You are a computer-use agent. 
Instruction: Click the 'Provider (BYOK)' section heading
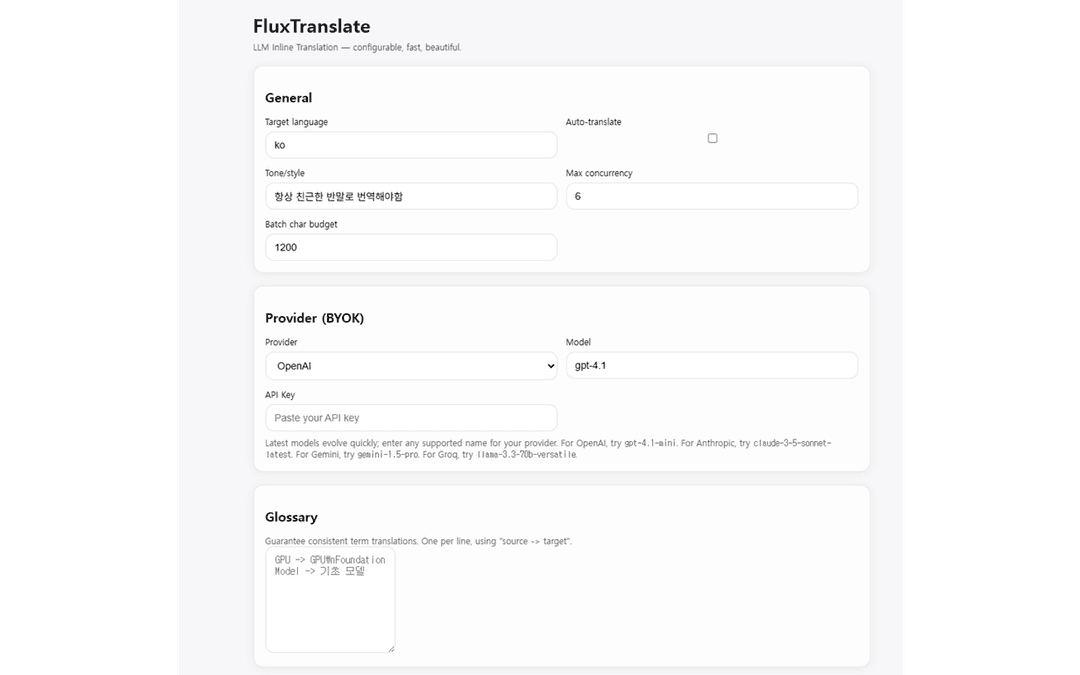tap(314, 318)
